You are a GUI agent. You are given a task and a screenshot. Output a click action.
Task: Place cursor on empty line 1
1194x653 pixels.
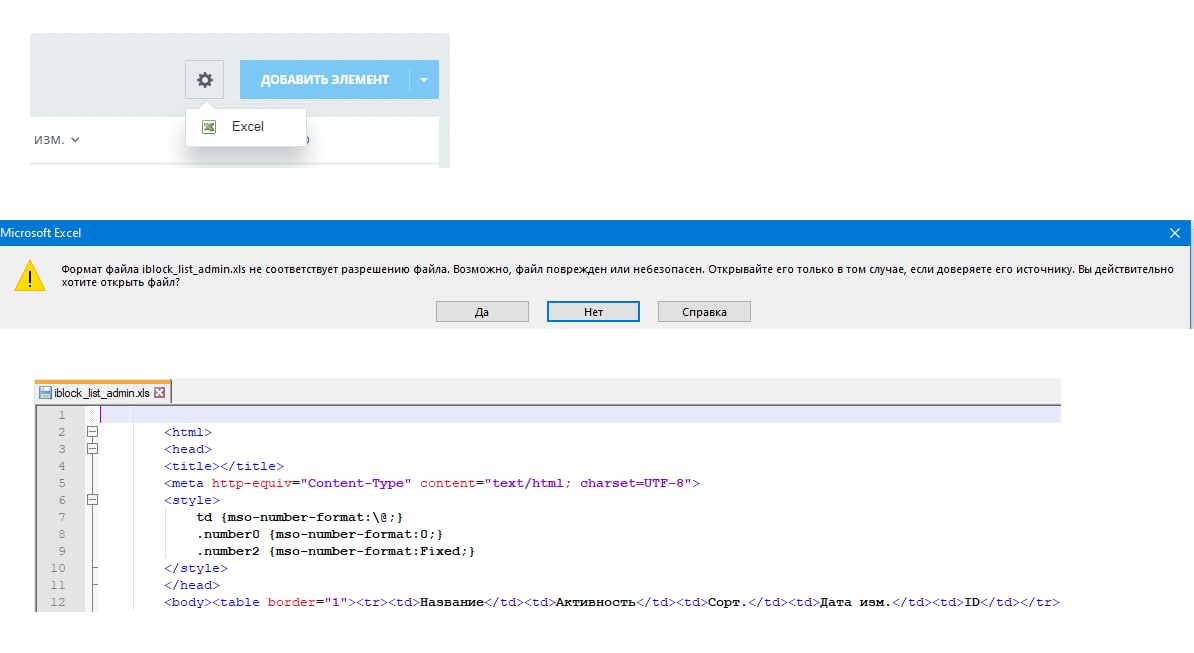[579, 416]
